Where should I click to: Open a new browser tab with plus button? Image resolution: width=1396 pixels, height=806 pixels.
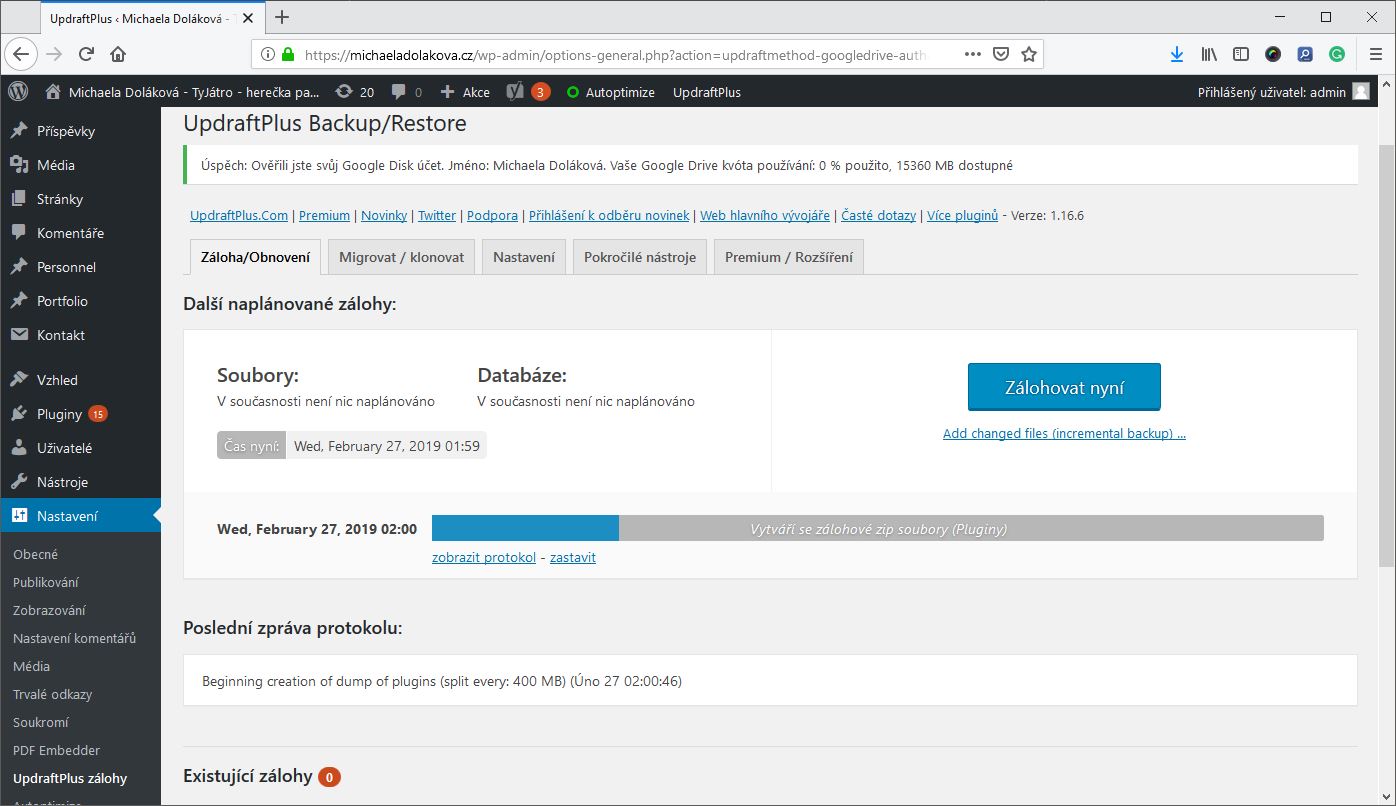click(282, 17)
